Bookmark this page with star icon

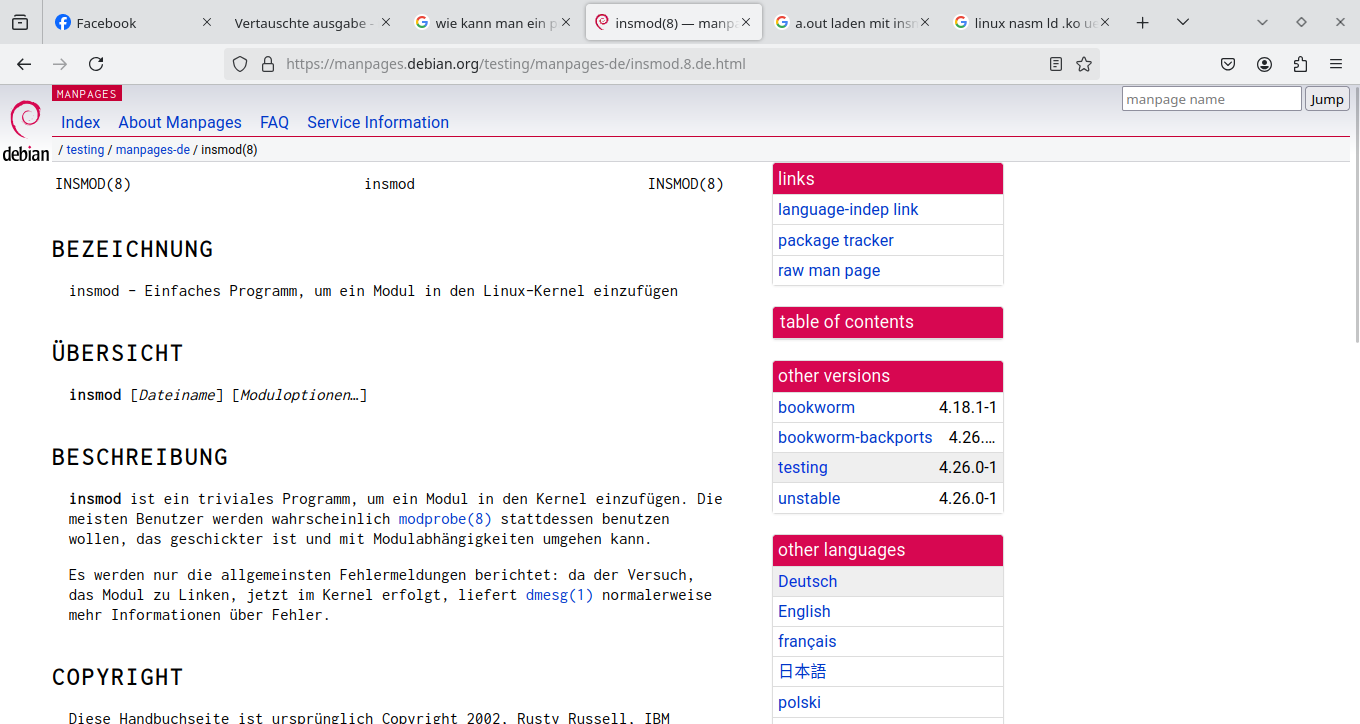pyautogui.click(x=1084, y=64)
